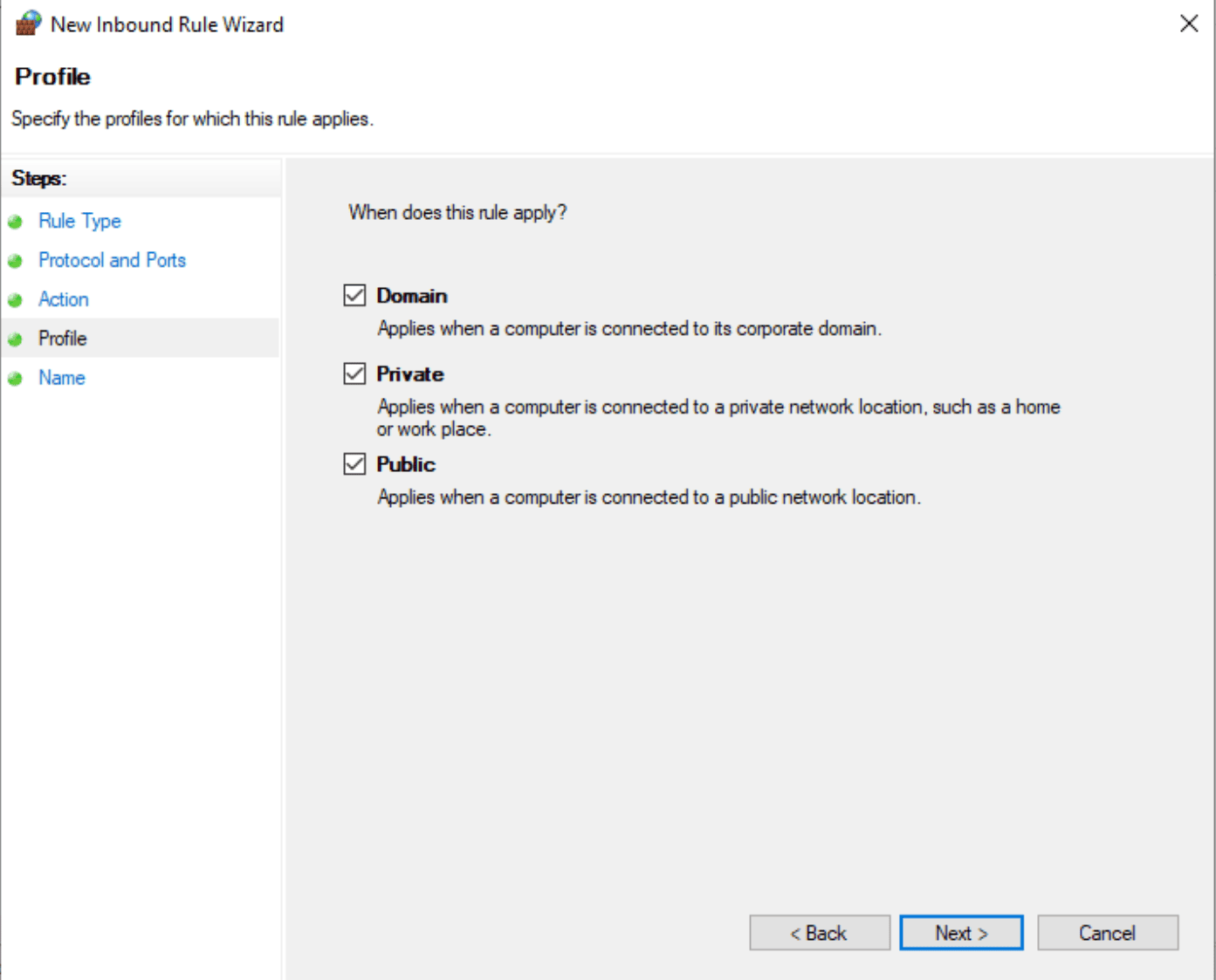
Task: Click the Back button
Action: [x=819, y=932]
